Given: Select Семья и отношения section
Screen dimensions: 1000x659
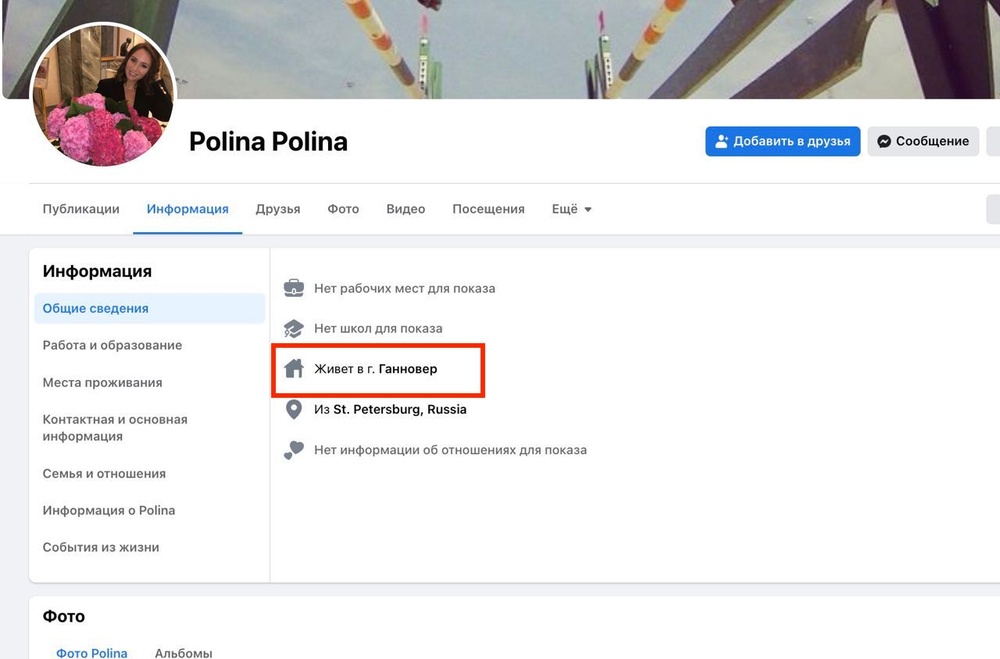Looking at the screenshot, I should 104,473.
